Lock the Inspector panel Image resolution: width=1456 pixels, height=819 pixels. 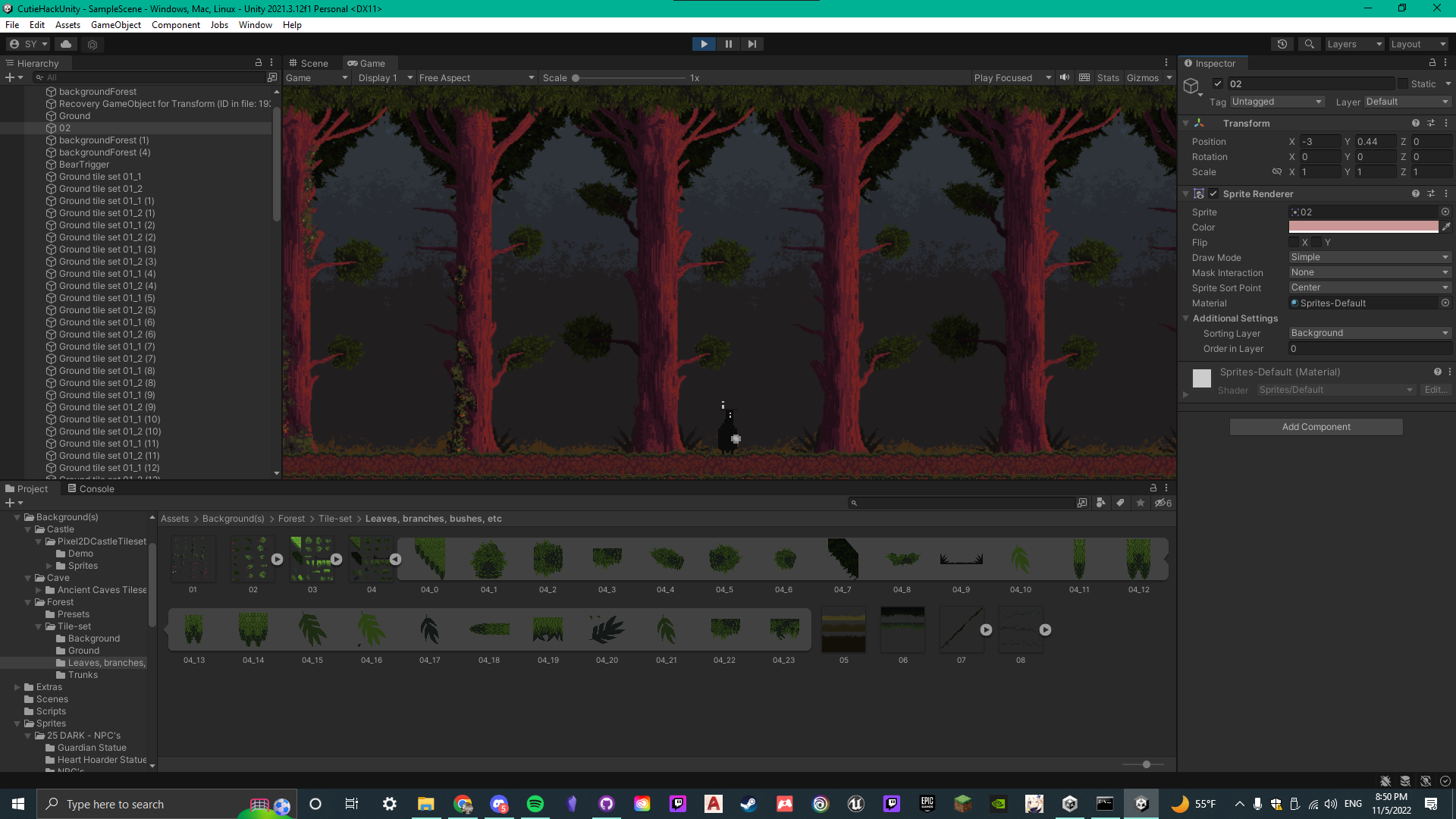pyautogui.click(x=1432, y=63)
